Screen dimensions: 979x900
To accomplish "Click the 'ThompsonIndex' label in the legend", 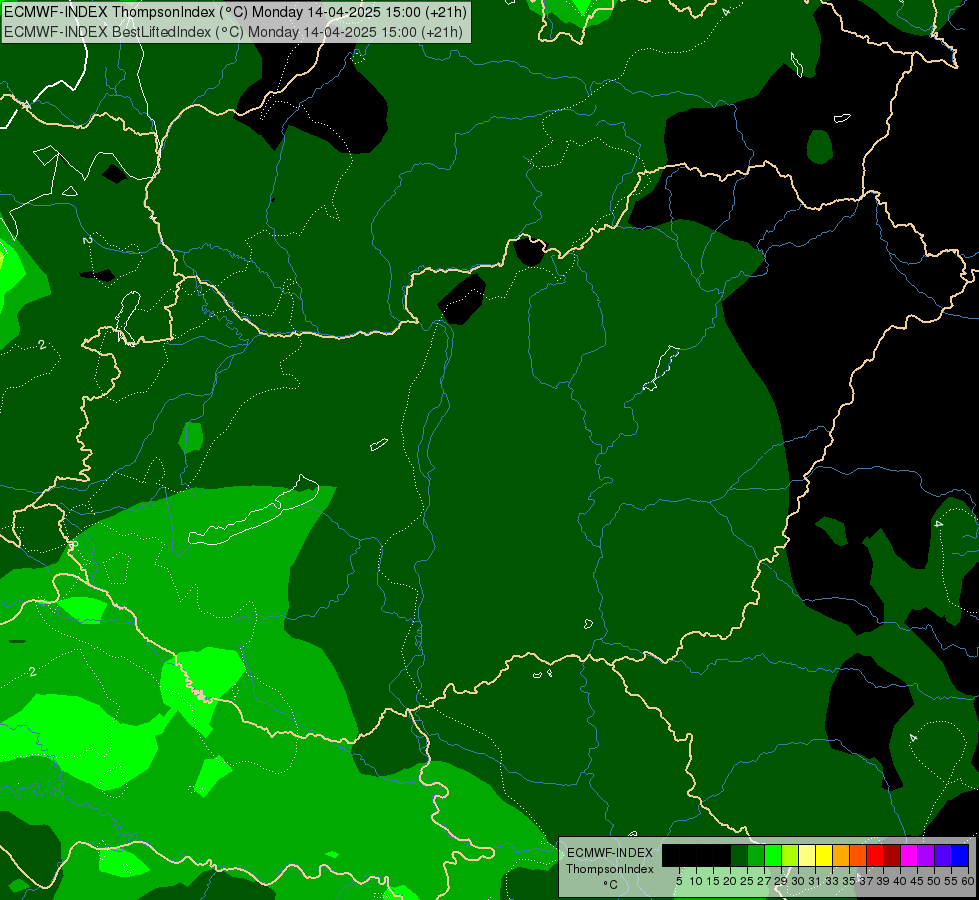I will 610,869.
